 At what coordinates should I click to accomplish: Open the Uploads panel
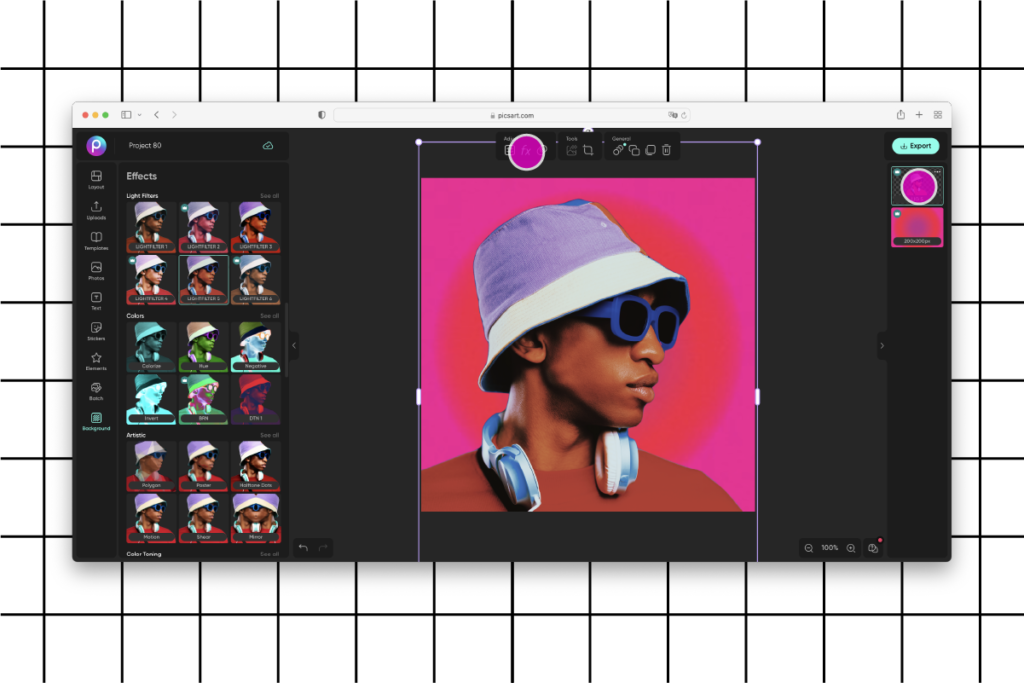pyautogui.click(x=96, y=207)
